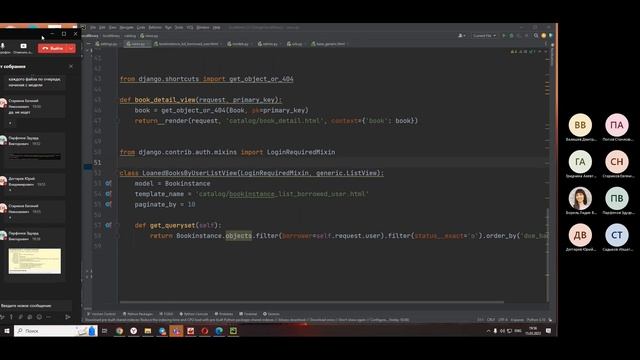Click the override gutter icon beside model line

coord(108,183)
